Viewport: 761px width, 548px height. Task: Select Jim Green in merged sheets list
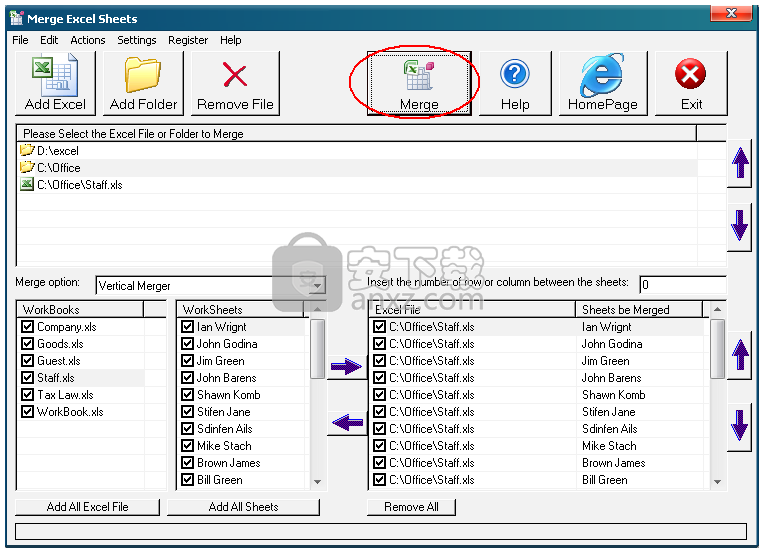click(606, 361)
